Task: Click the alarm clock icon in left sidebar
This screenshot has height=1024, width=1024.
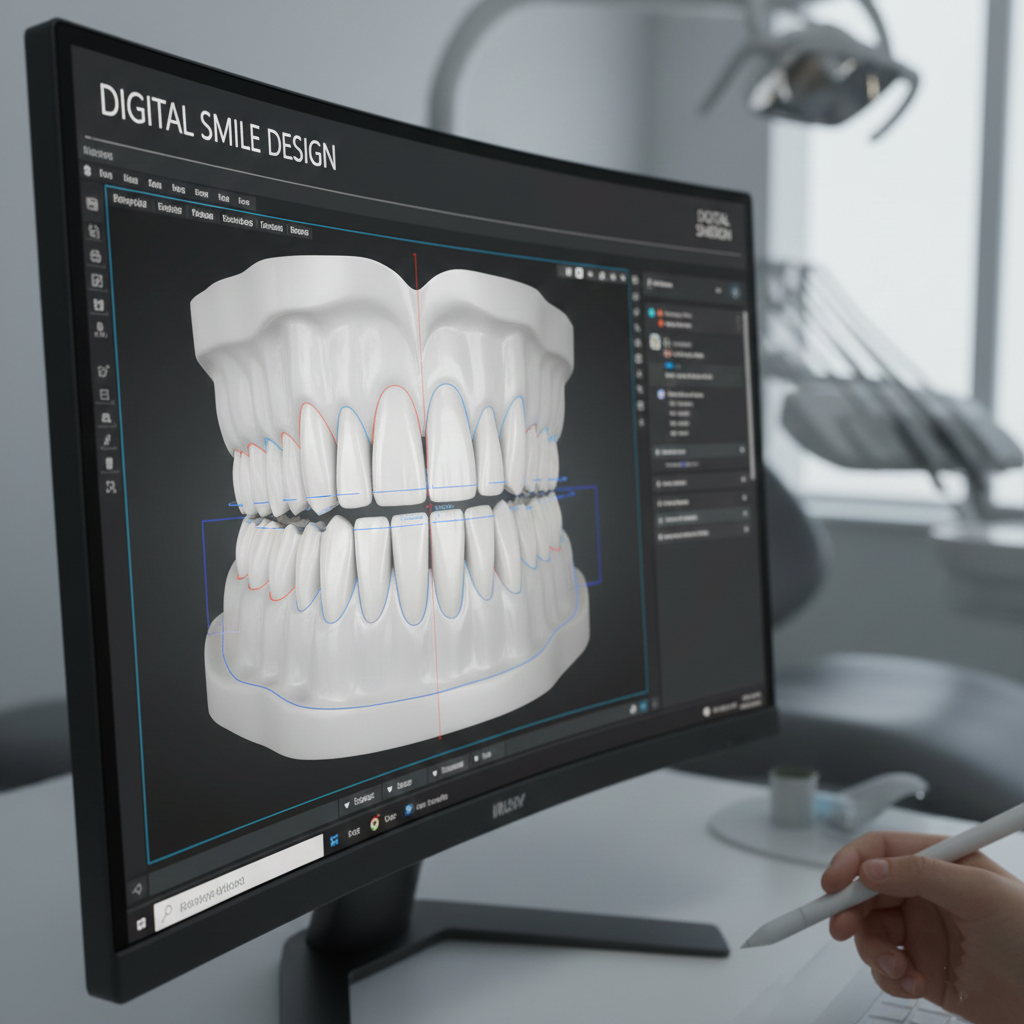Action: pos(103,372)
